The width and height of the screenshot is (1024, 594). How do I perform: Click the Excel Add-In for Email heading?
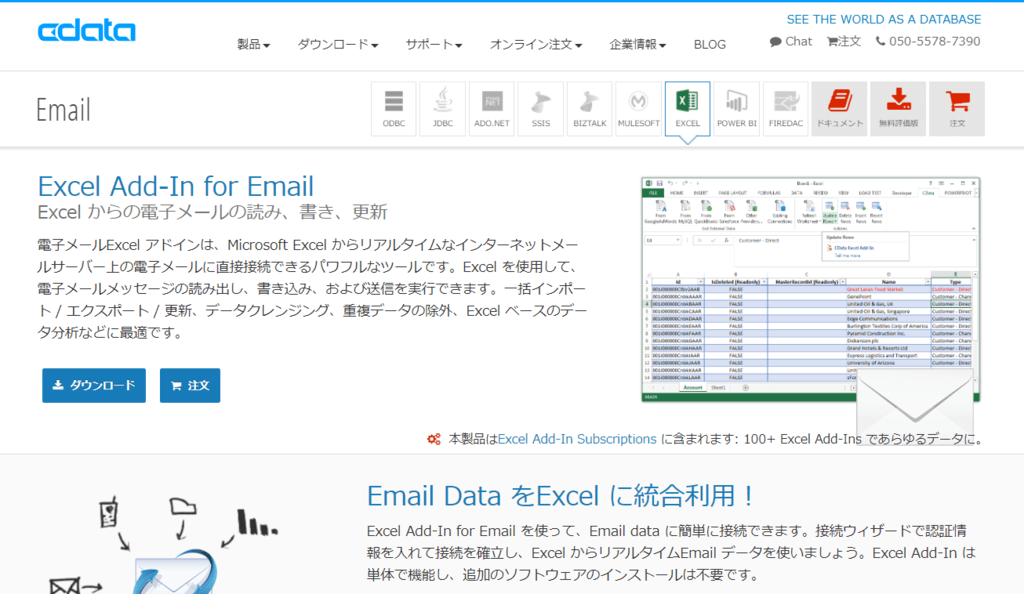click(x=176, y=187)
